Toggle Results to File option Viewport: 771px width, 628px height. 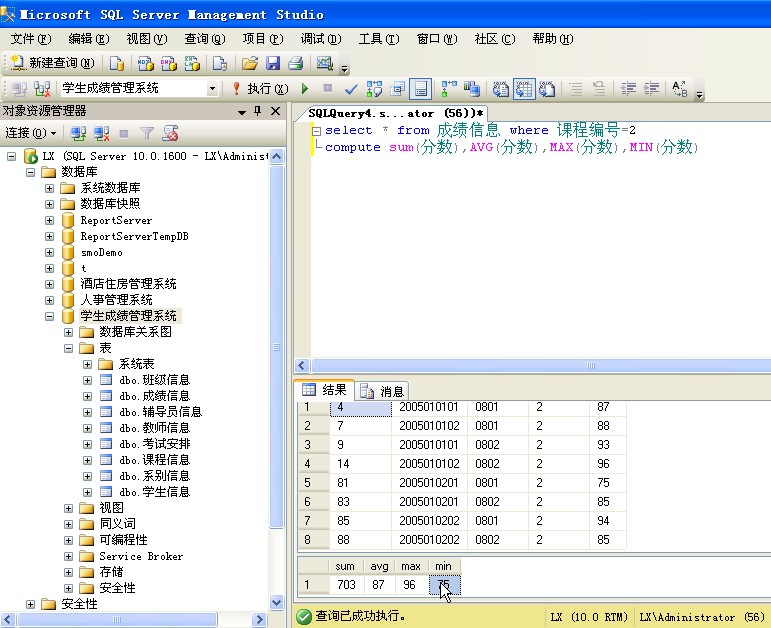pyautogui.click(x=547, y=89)
